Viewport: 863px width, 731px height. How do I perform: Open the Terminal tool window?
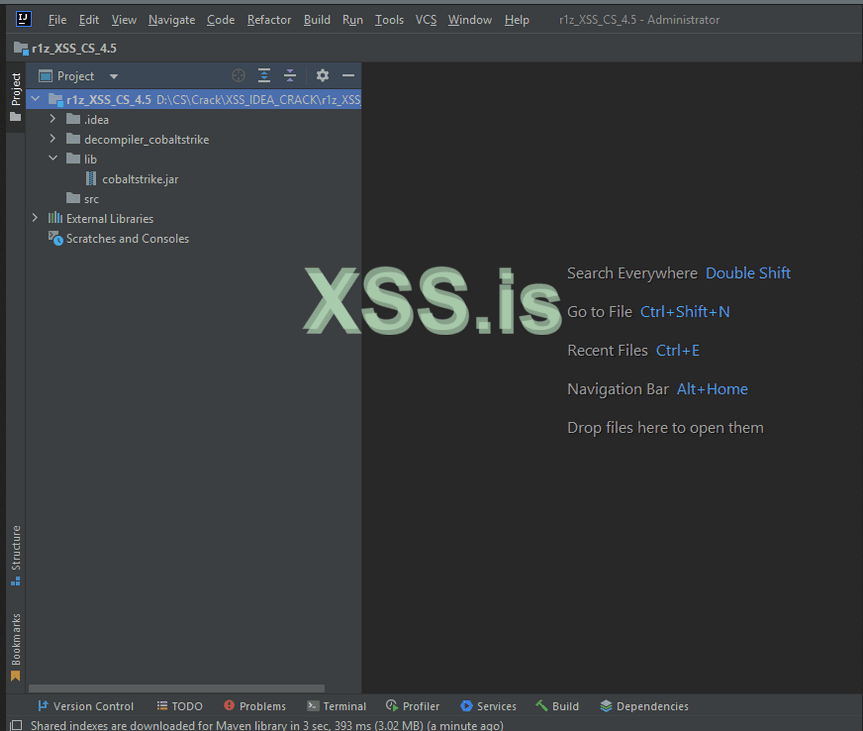coord(336,706)
